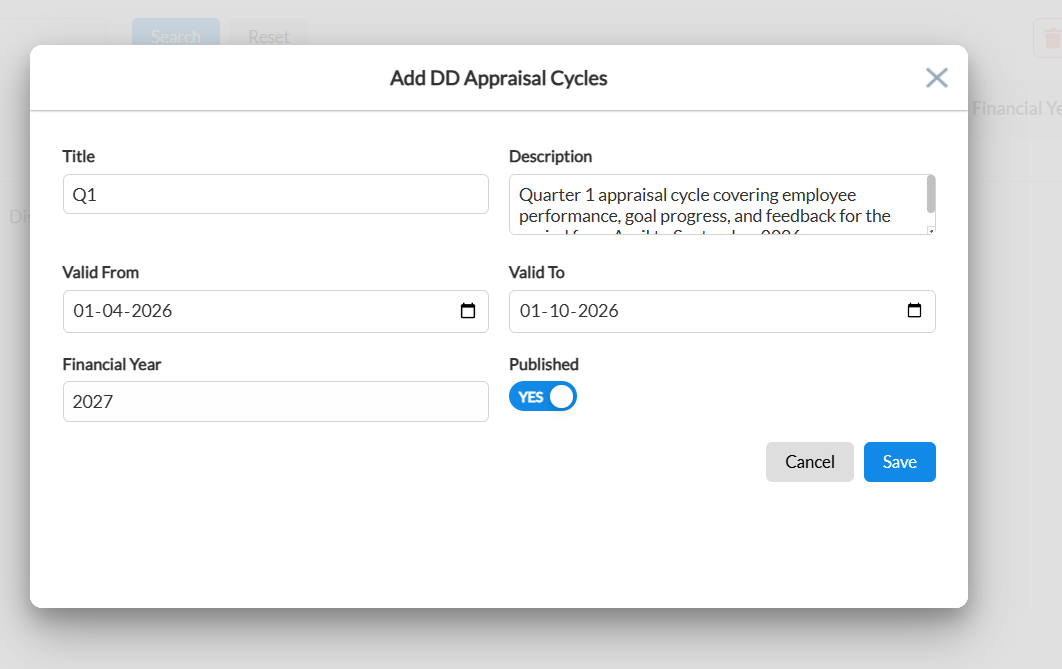Toggle the Published switch off
This screenshot has width=1062, height=669.
click(543, 397)
